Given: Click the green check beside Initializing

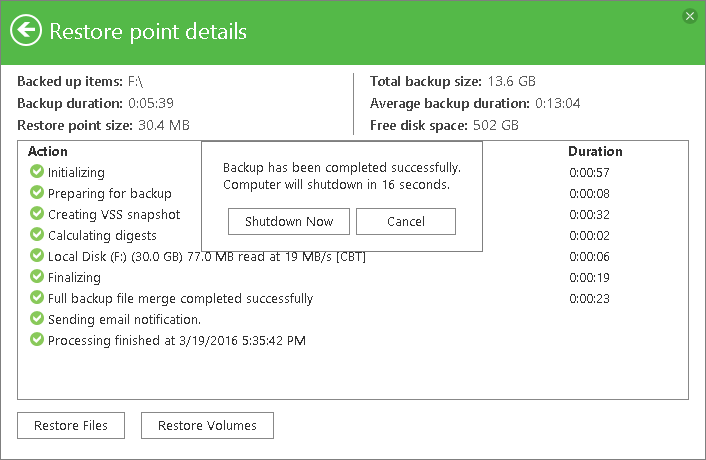Looking at the screenshot, I should tap(37, 172).
